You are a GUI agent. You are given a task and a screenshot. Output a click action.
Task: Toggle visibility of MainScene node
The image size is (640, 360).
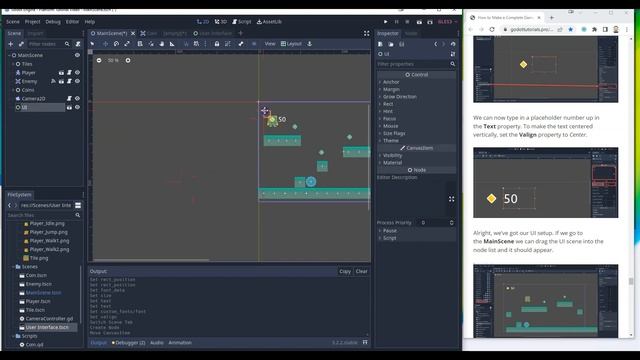point(77,55)
